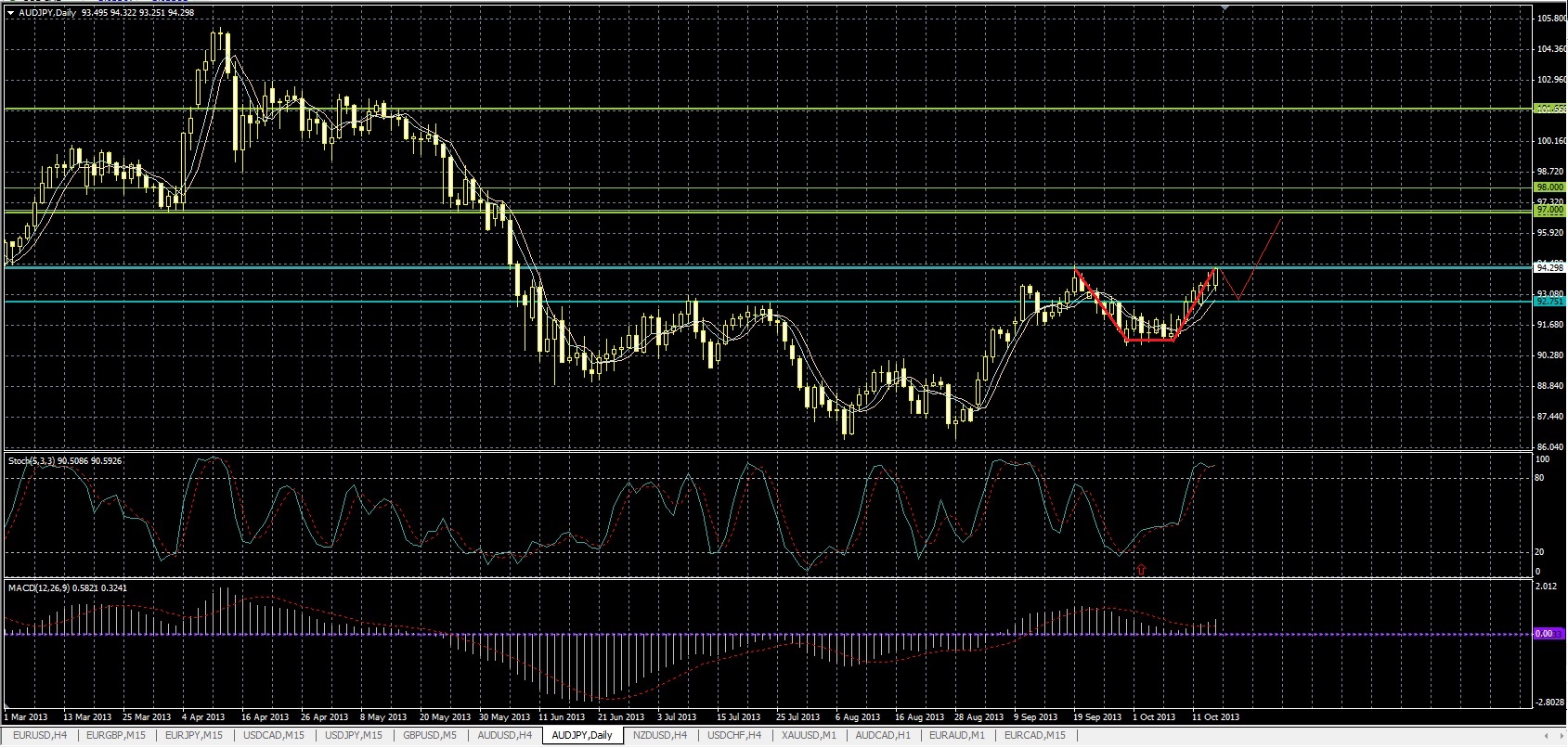
Task: Click 104.36 on the price scale
Action: coord(1550,49)
